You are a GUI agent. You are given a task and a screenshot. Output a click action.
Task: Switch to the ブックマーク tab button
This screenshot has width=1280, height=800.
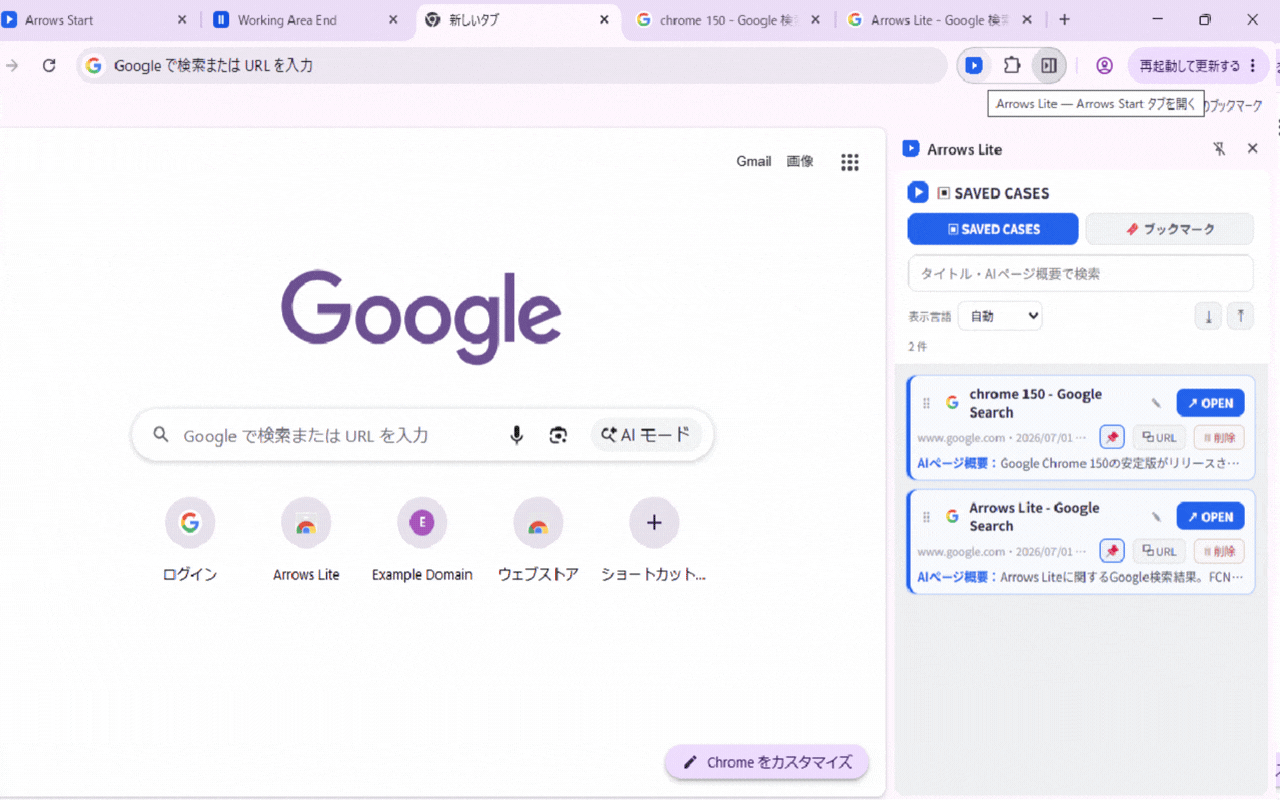point(1169,229)
